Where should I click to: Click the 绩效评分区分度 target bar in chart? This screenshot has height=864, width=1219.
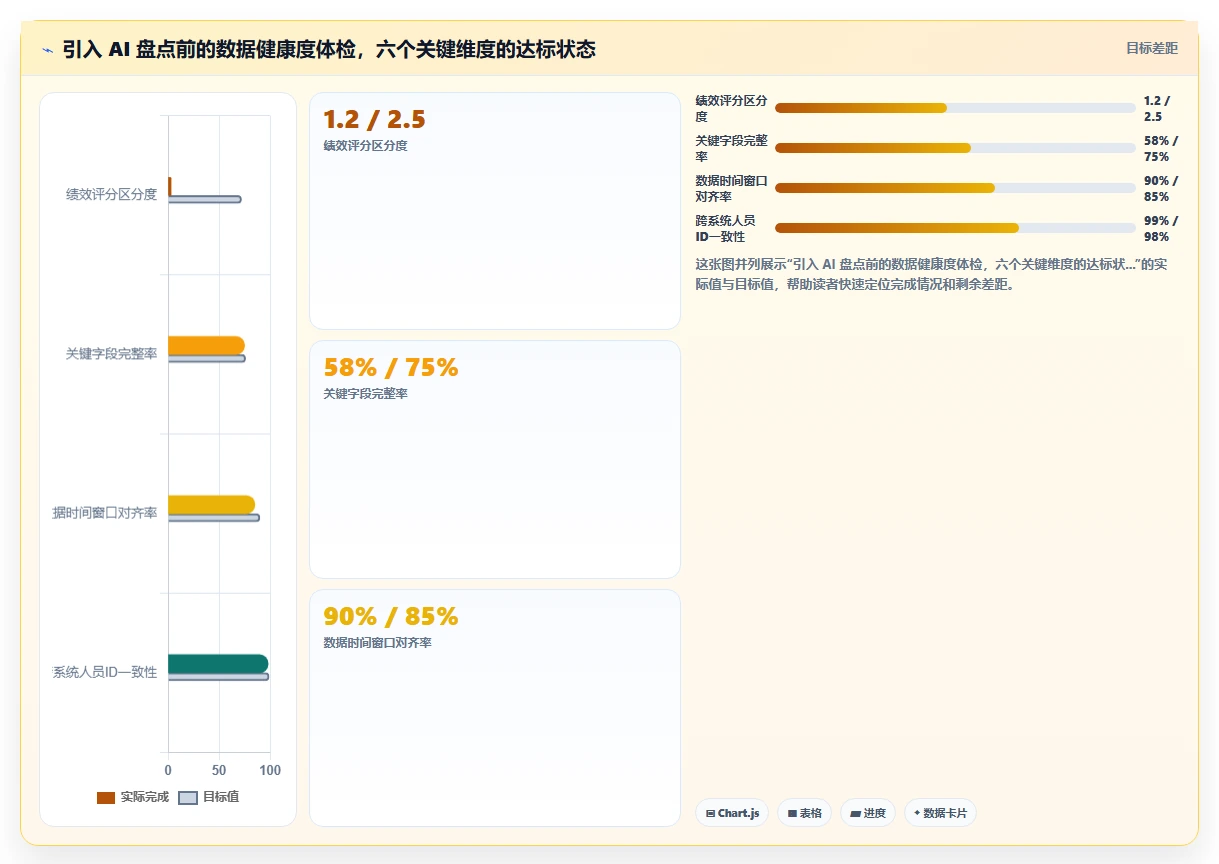(204, 199)
